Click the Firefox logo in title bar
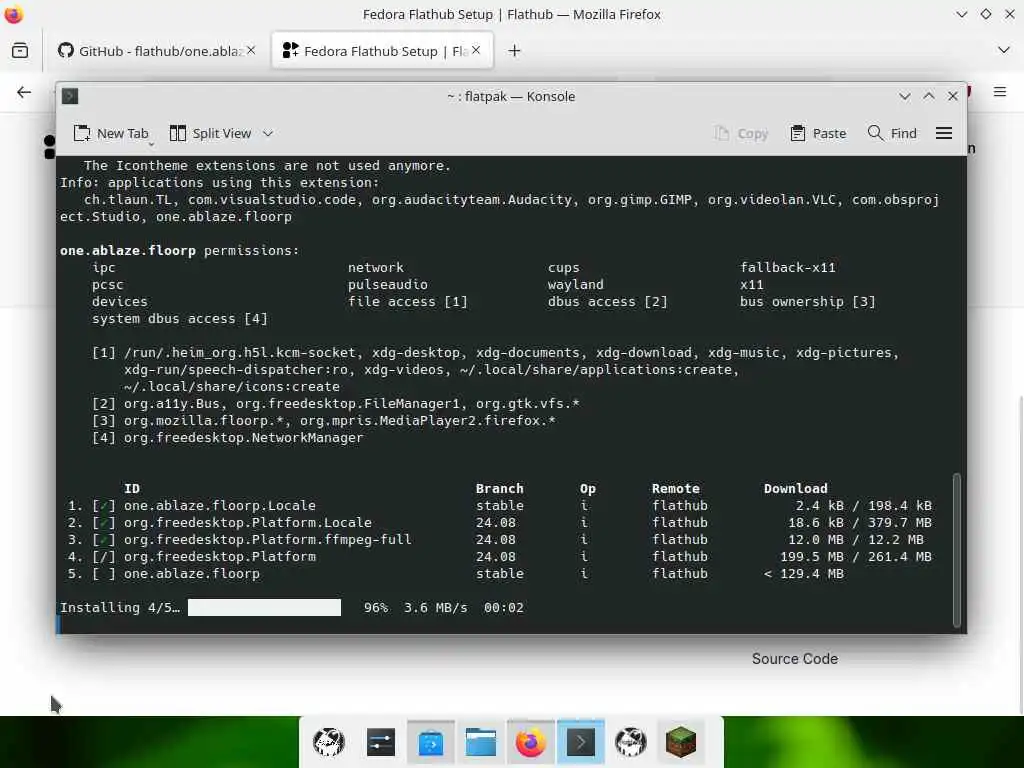 point(14,14)
